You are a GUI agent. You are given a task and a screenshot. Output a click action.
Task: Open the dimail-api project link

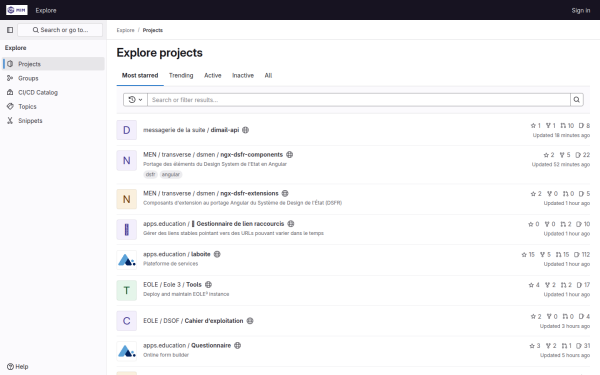point(191,130)
